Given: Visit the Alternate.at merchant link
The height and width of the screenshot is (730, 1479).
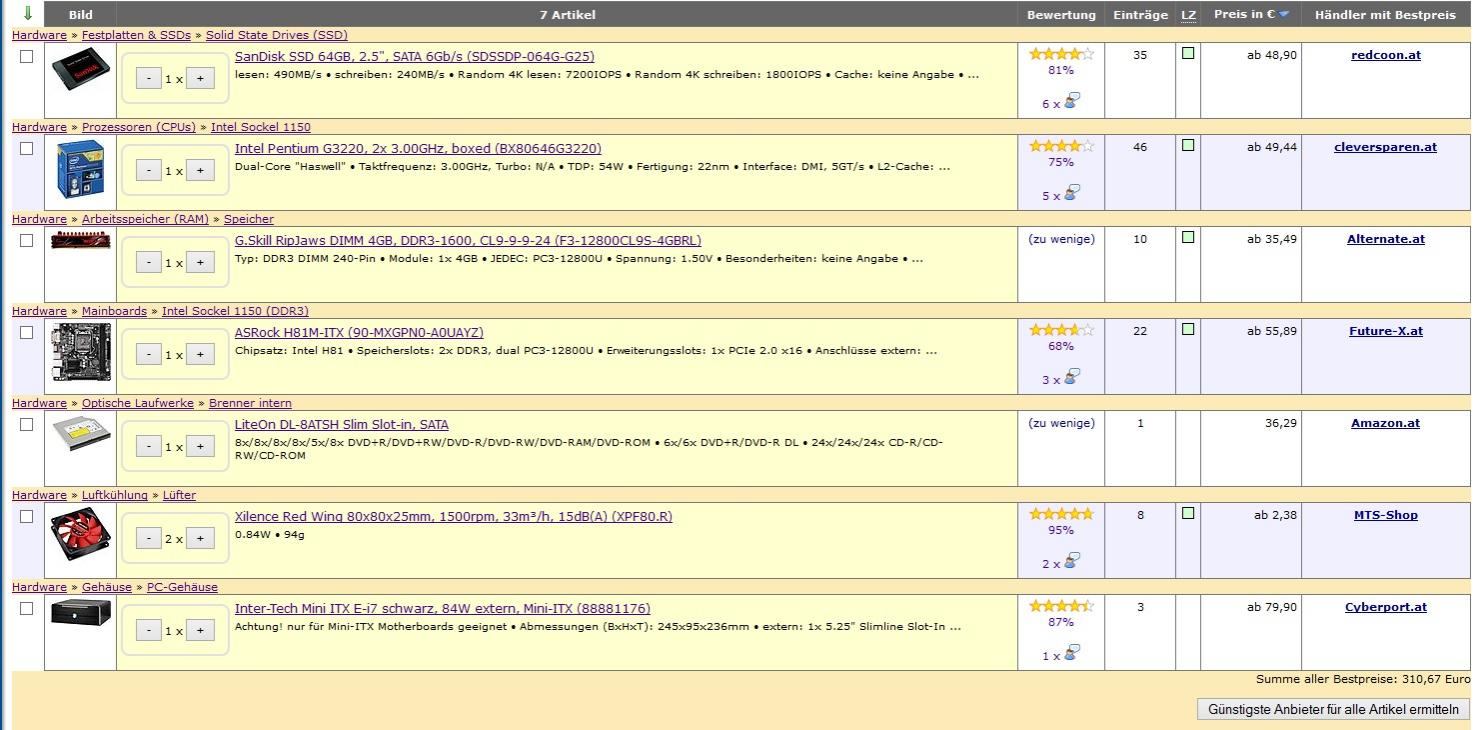Looking at the screenshot, I should coord(1385,239).
